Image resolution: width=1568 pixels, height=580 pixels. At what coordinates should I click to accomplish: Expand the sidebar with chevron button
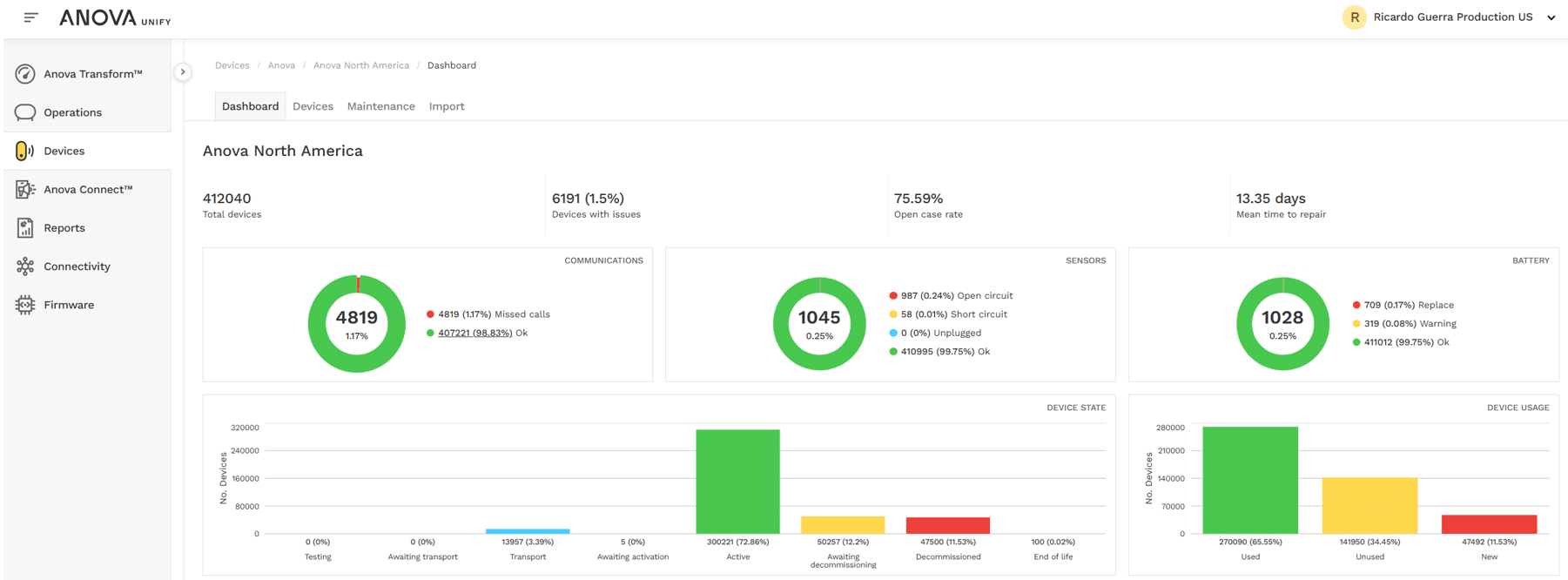point(183,72)
